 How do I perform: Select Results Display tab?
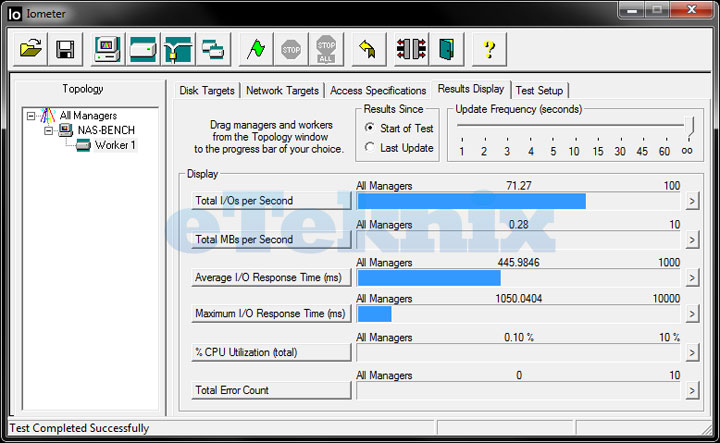click(x=471, y=89)
